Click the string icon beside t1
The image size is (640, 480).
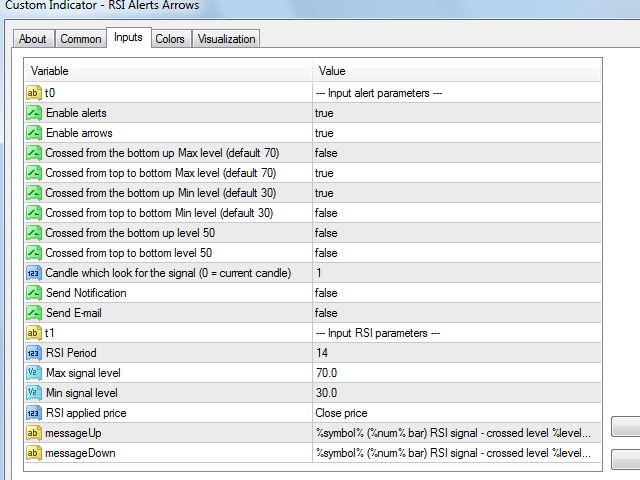pos(34,333)
